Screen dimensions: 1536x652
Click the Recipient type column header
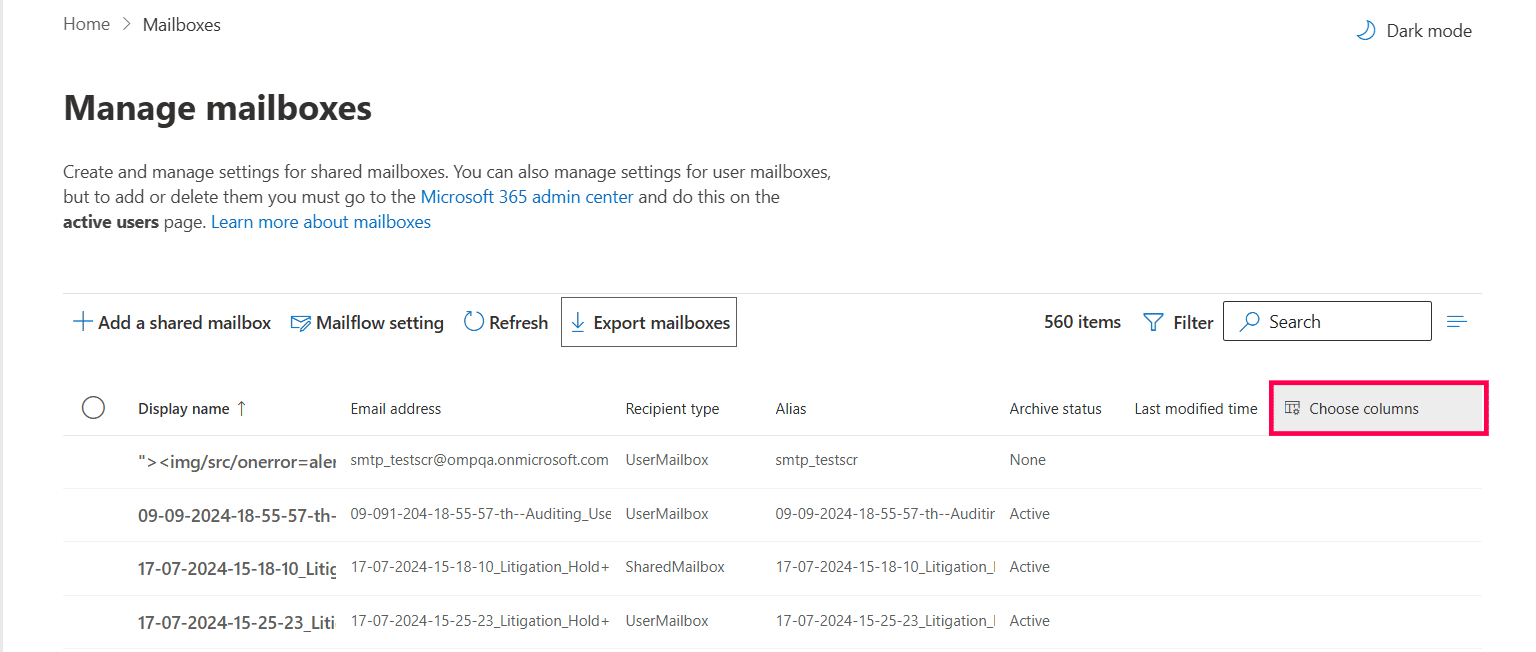pyautogui.click(x=672, y=409)
